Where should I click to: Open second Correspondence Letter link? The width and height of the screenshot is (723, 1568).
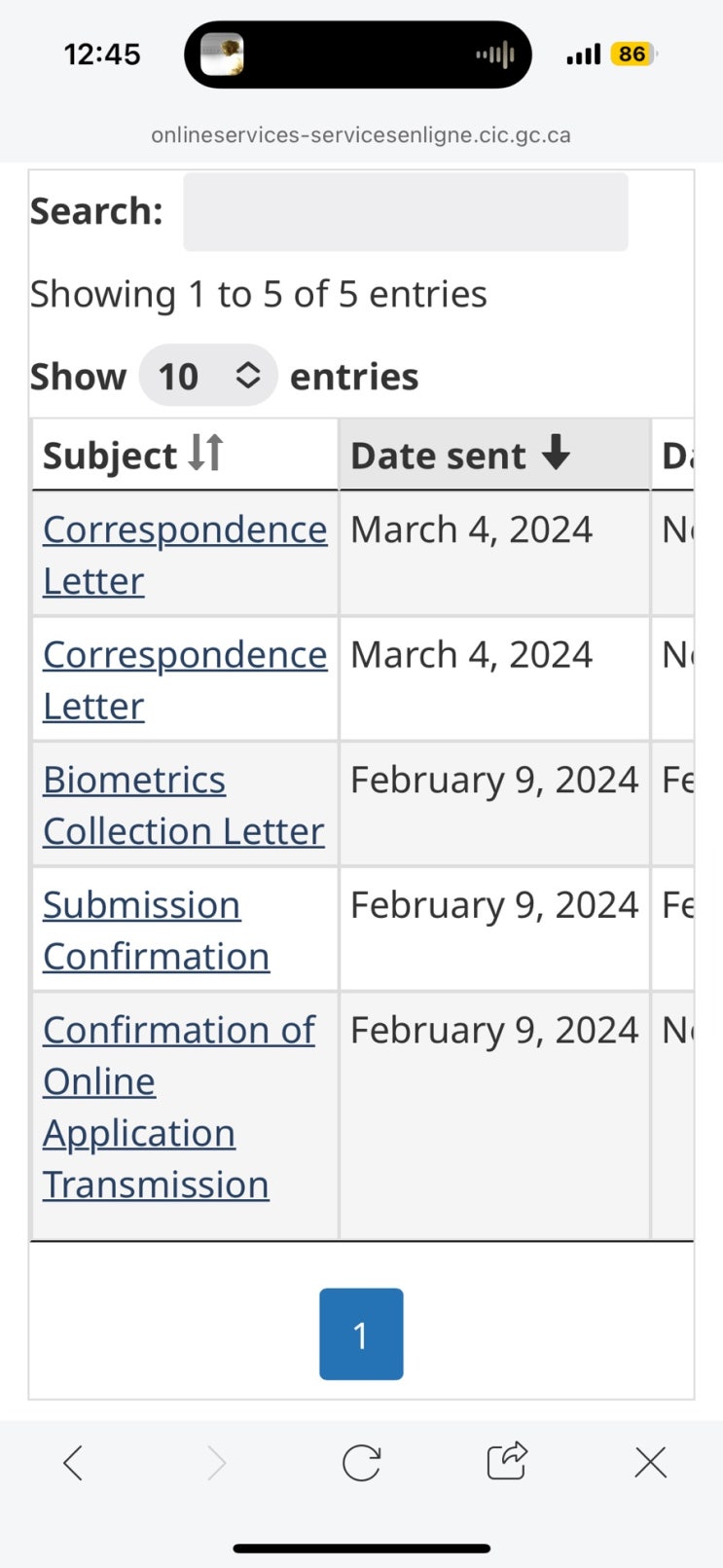pos(185,656)
